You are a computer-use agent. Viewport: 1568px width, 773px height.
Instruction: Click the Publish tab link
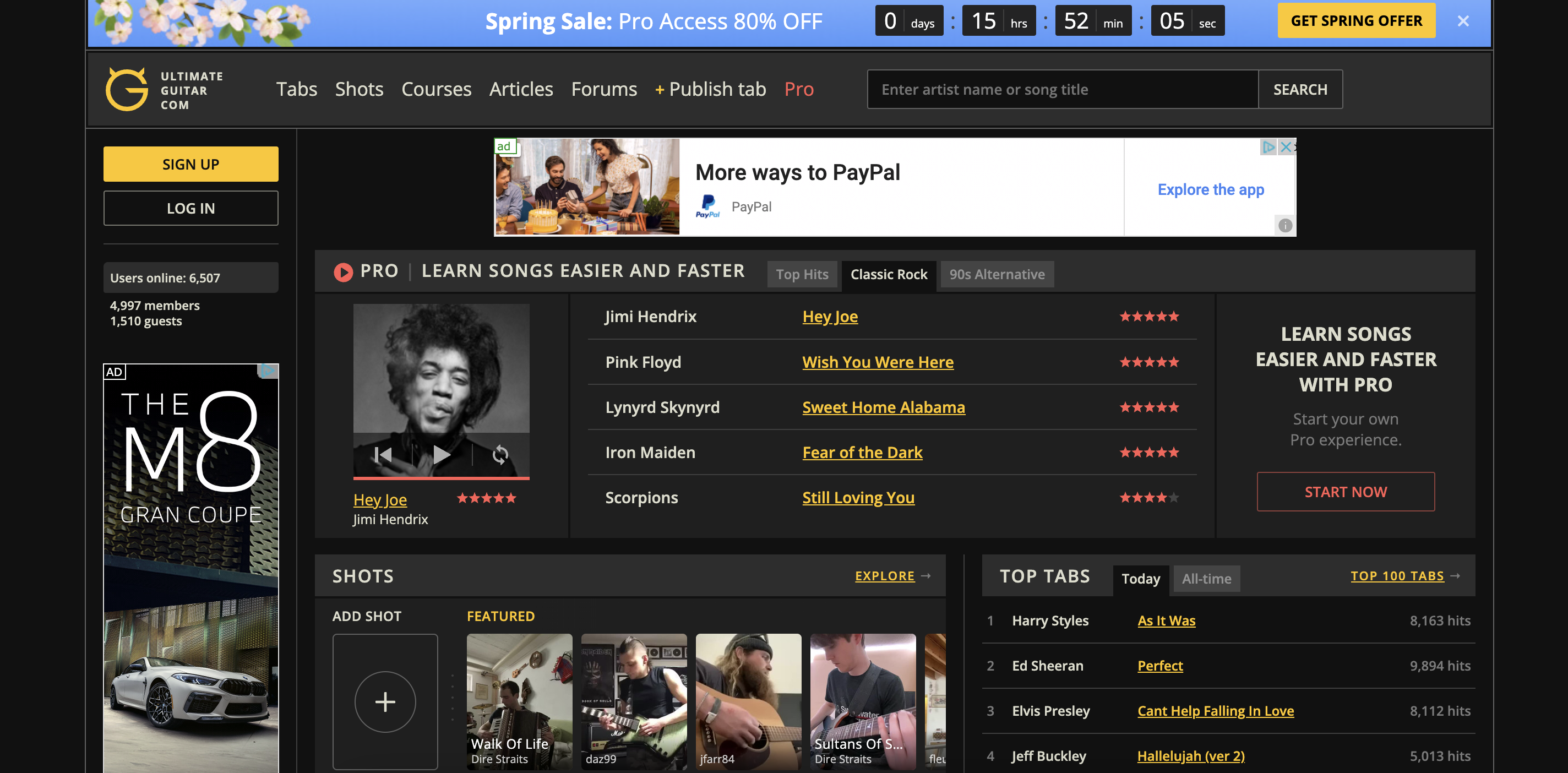(x=710, y=90)
